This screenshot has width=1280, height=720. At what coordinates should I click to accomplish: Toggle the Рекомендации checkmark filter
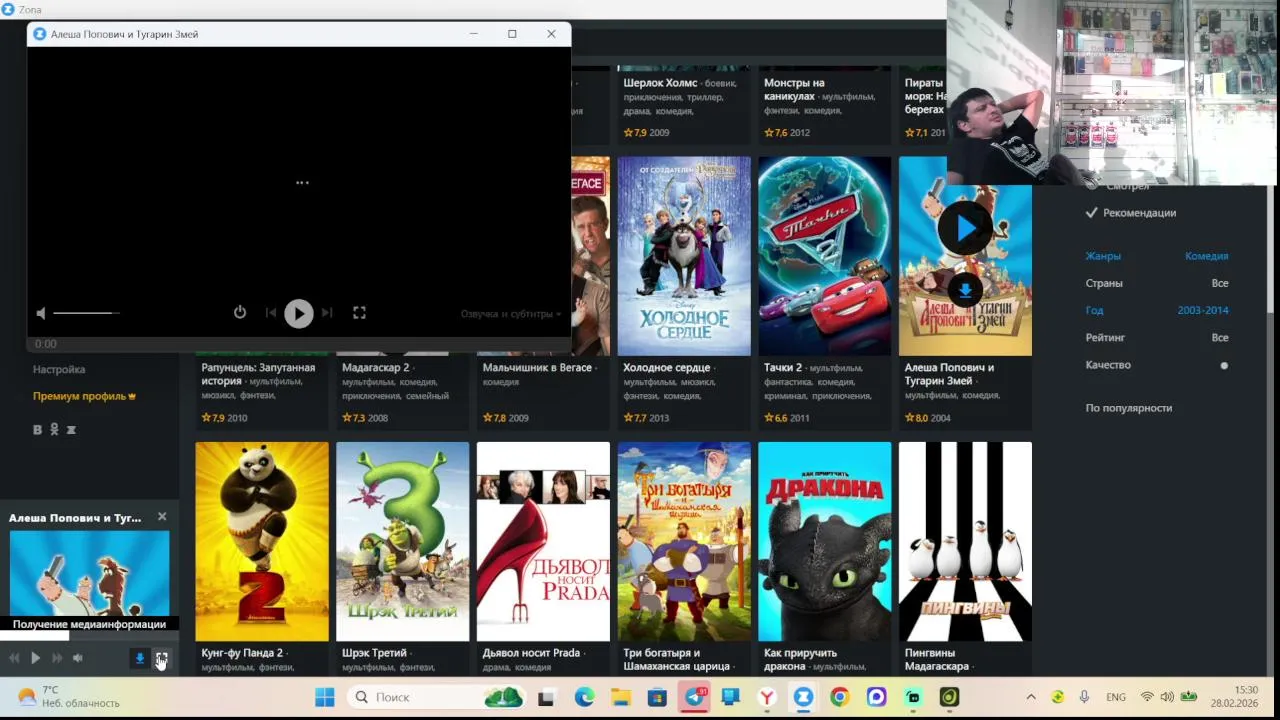(1131, 213)
